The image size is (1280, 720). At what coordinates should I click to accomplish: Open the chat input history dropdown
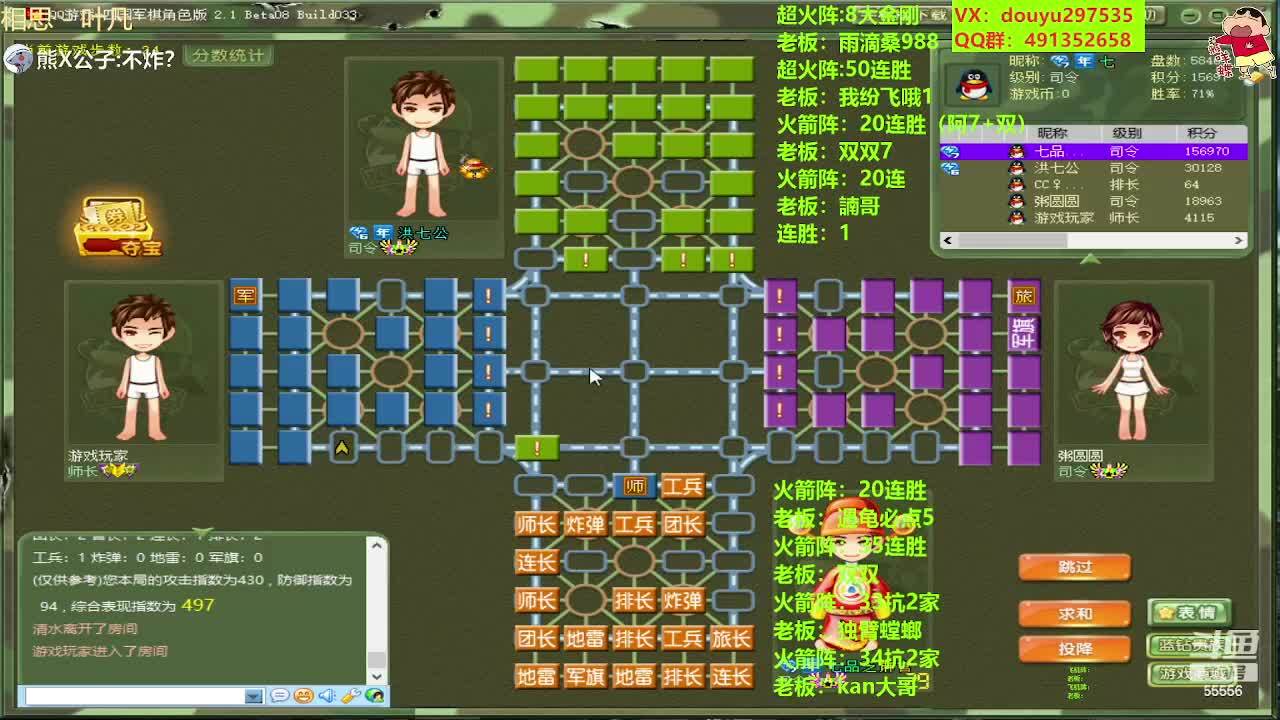253,696
